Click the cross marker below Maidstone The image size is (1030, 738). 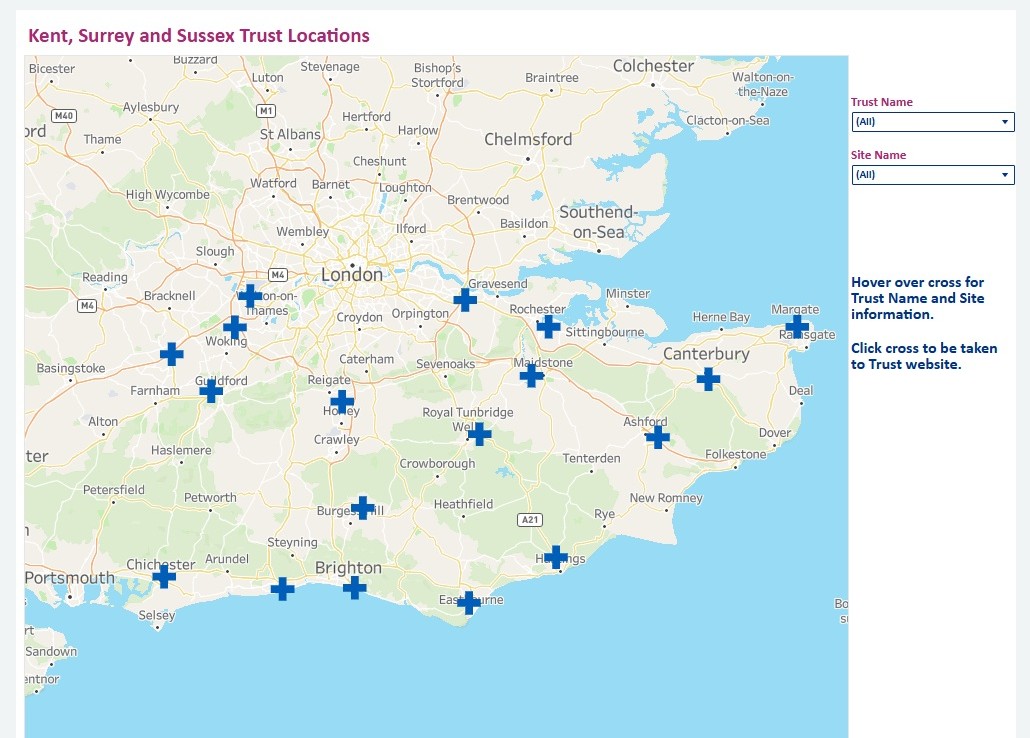click(532, 375)
